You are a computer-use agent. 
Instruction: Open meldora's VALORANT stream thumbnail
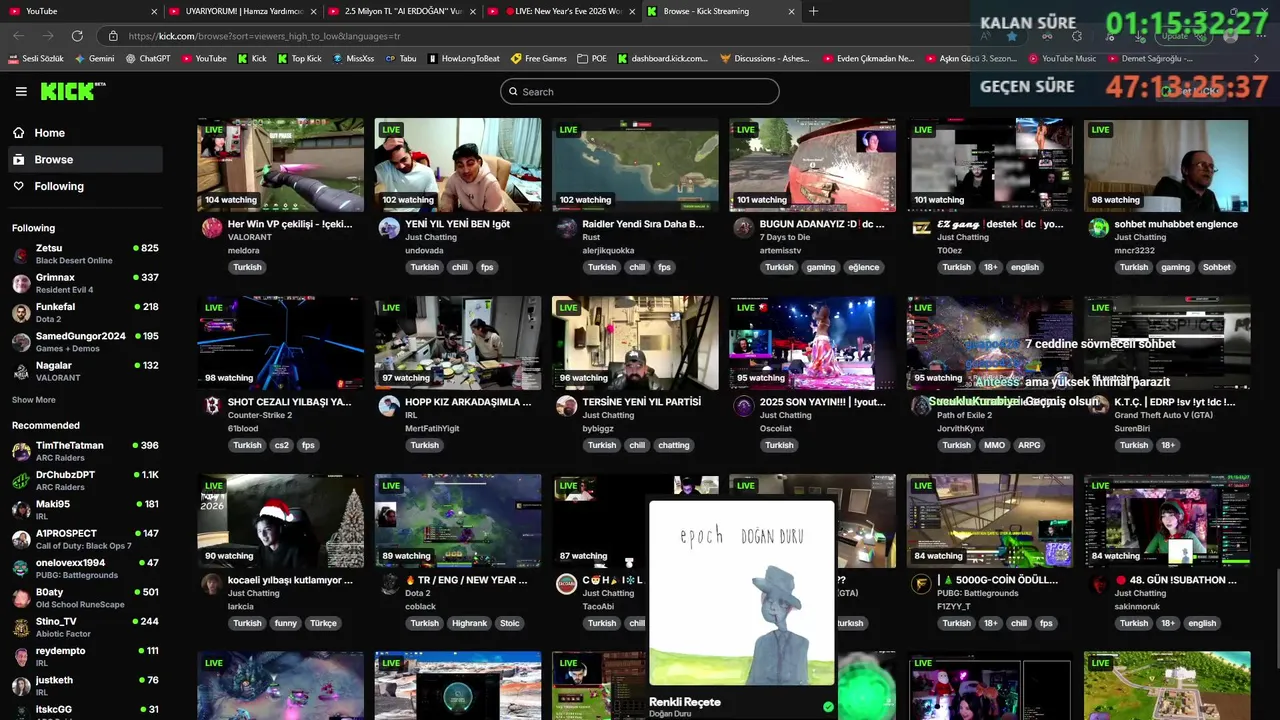click(x=280, y=165)
